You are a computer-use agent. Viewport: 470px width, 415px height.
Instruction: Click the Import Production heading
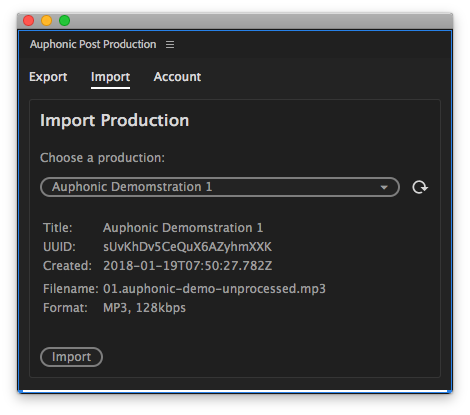point(115,120)
